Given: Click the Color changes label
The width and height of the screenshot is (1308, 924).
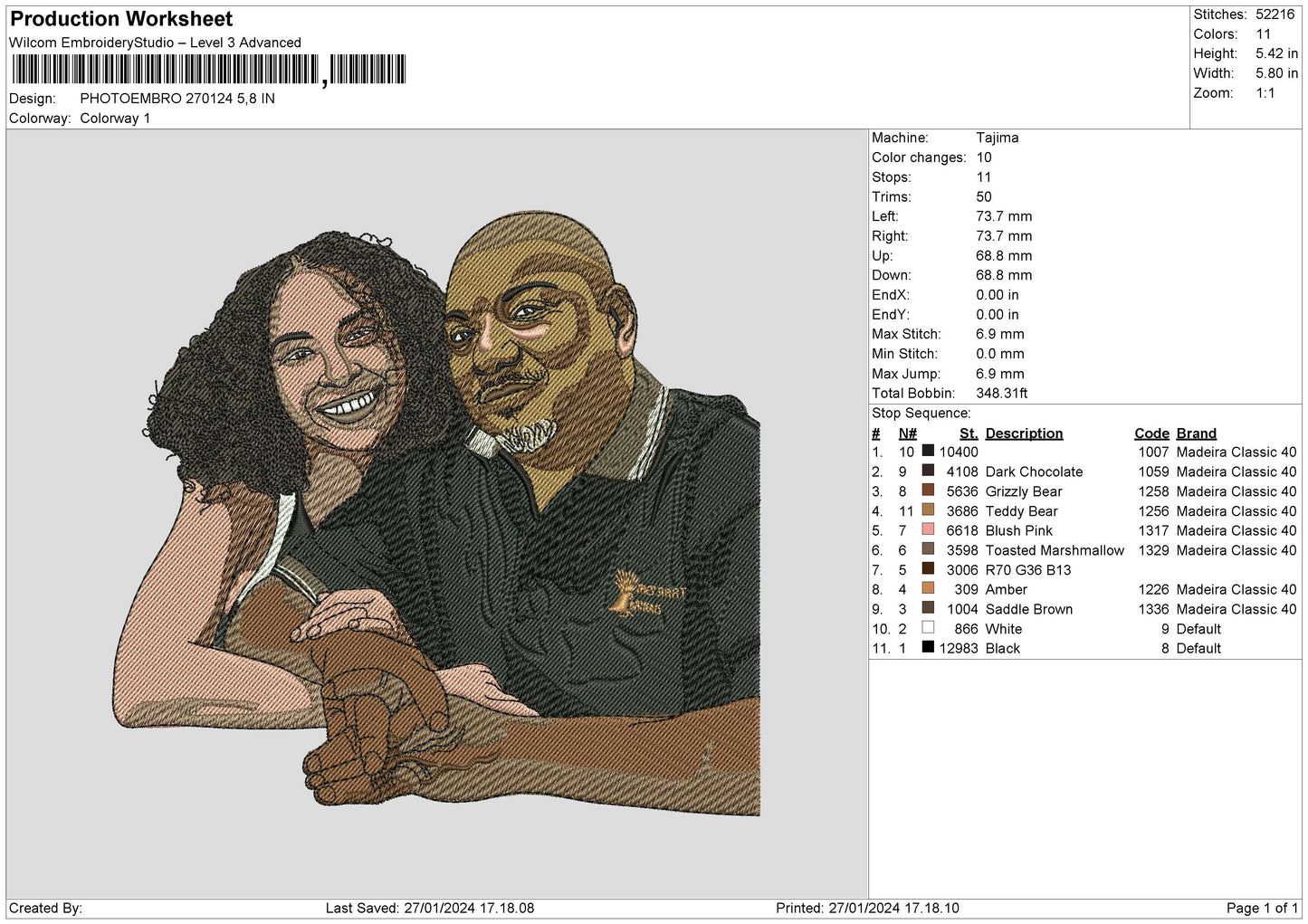Looking at the screenshot, I should click(x=919, y=157).
